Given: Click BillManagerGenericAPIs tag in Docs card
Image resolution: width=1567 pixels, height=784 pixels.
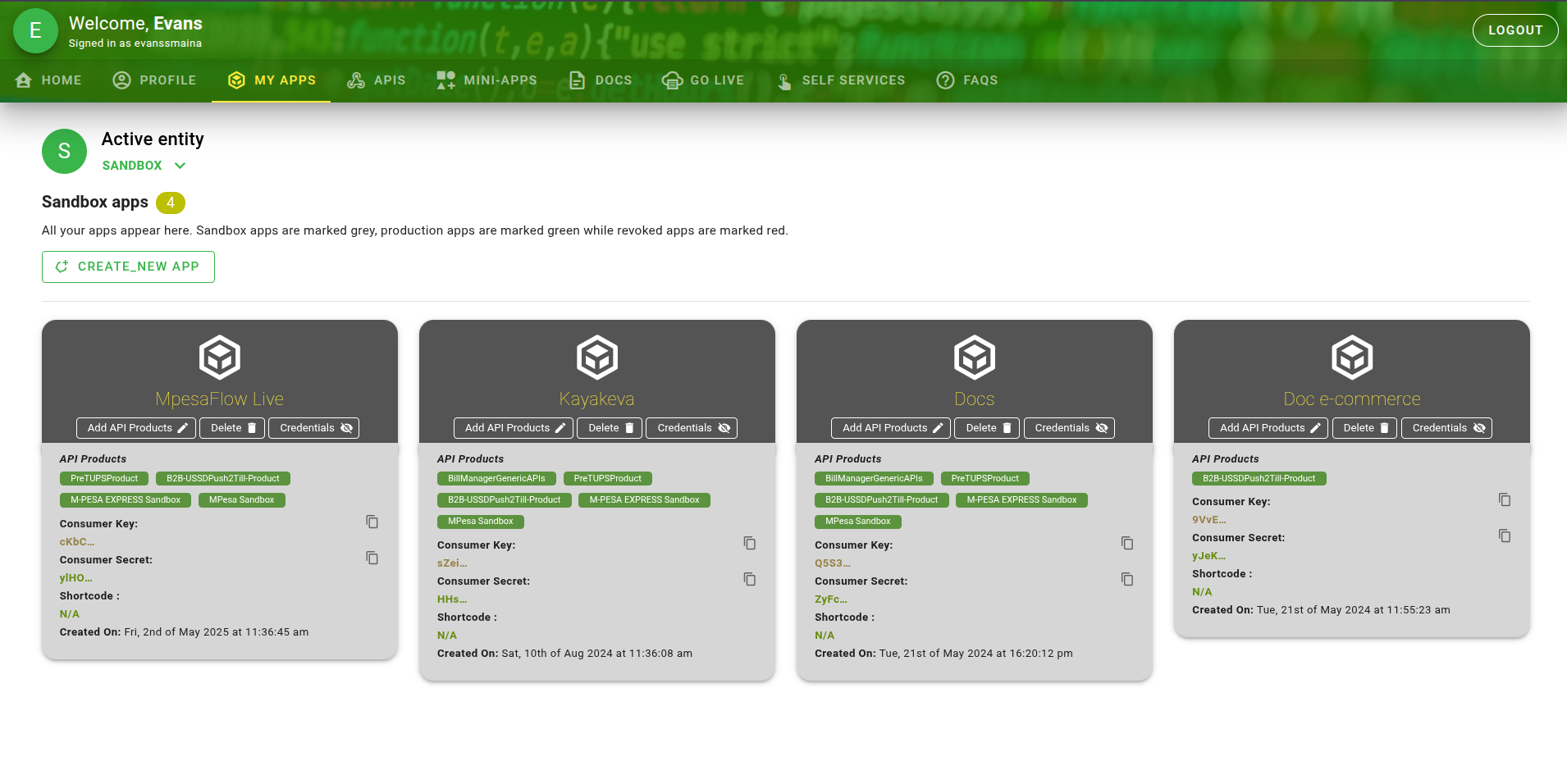Looking at the screenshot, I should click(874, 479).
